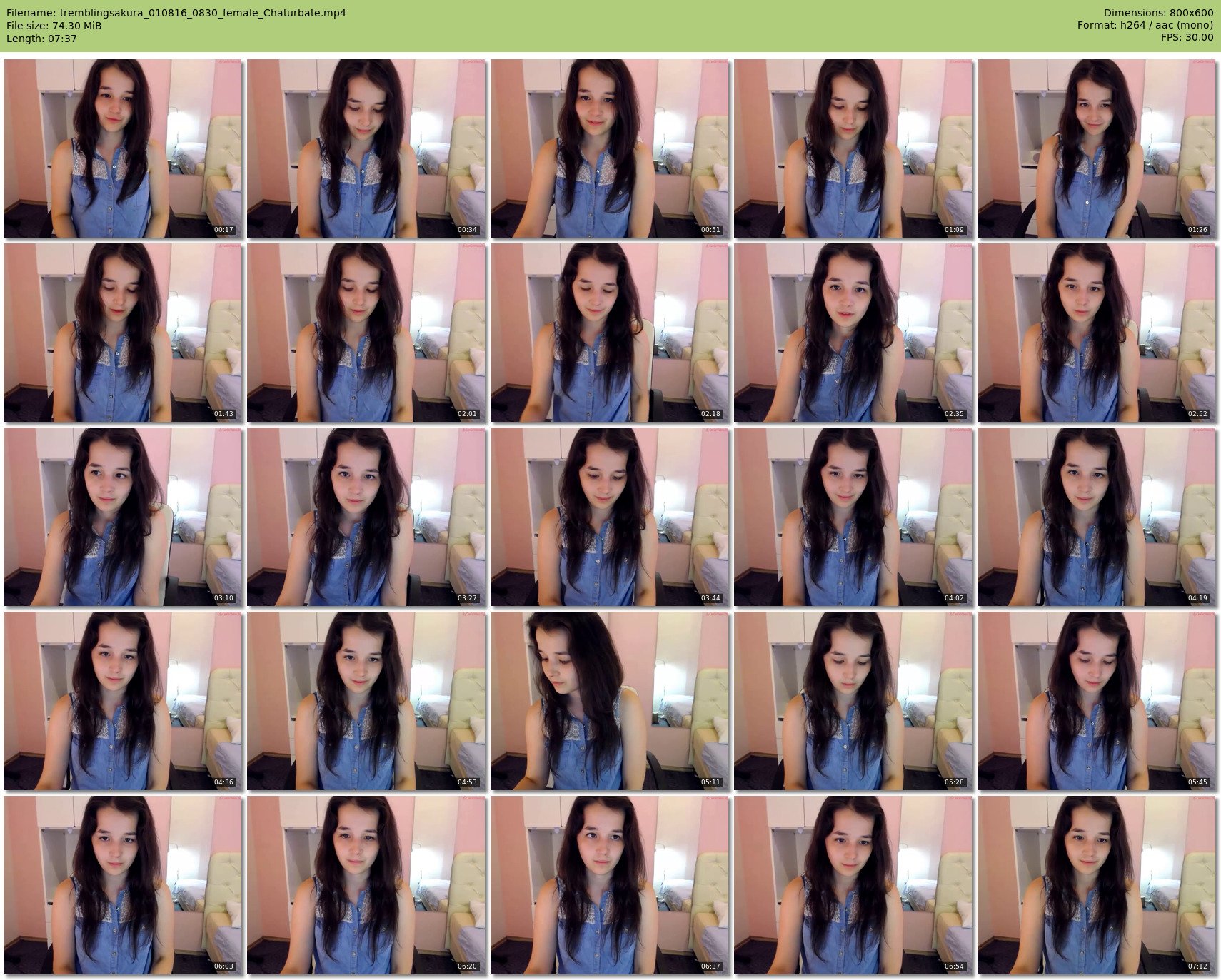Screen dimensions: 1221x980
Task: Choose the thumbnail with timestamp 06:37
Action: [x=610, y=885]
